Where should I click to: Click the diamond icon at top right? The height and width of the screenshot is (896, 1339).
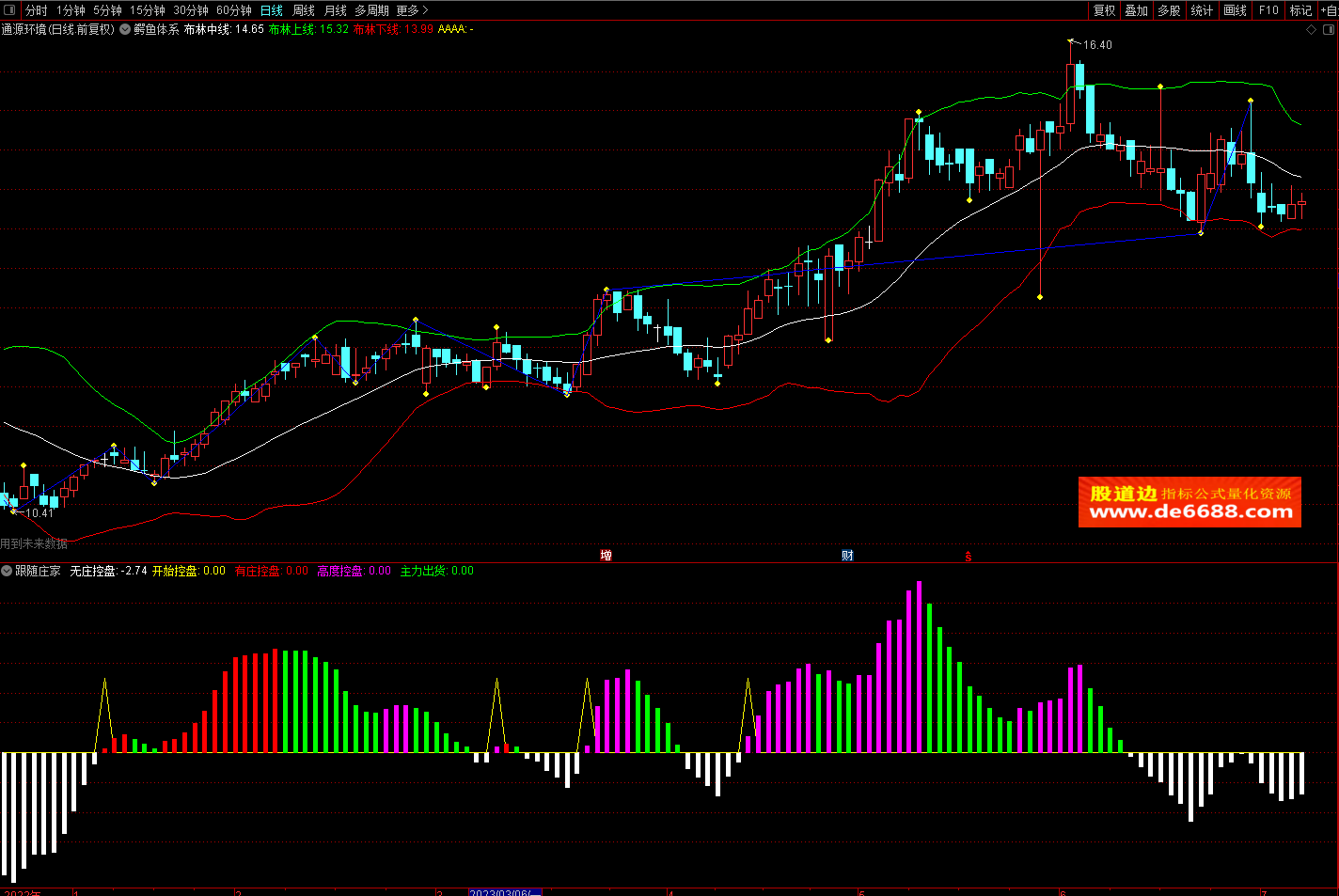tap(1312, 29)
